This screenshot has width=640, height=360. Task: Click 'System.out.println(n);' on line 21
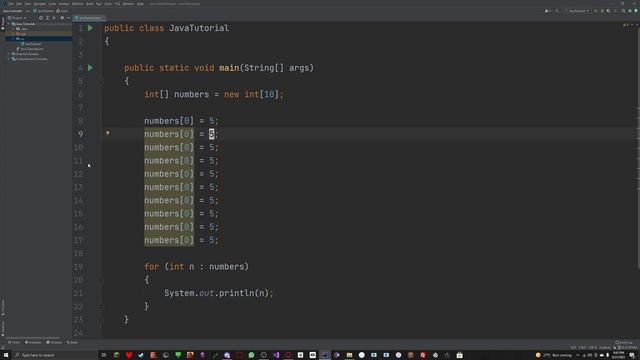(219, 293)
